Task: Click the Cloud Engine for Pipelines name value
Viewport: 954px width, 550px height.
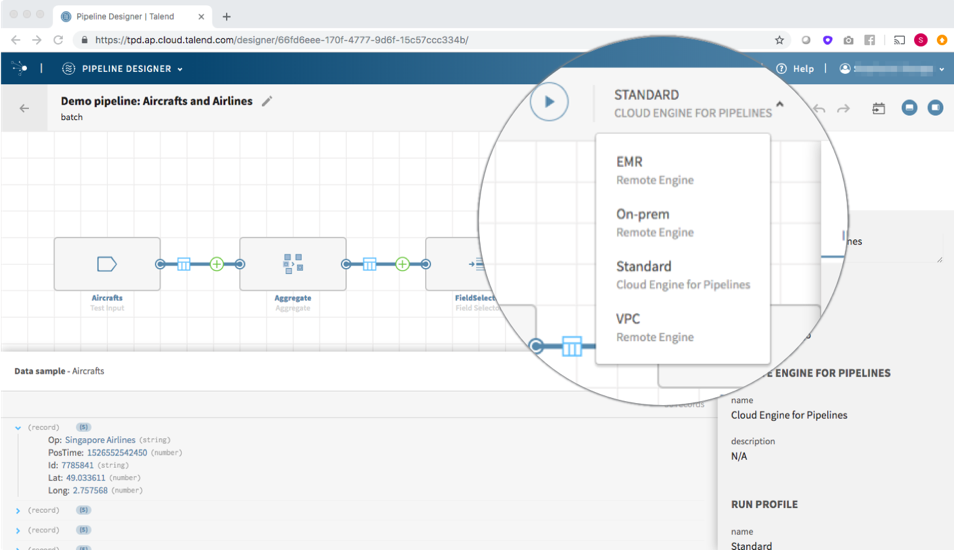Action: coord(789,415)
